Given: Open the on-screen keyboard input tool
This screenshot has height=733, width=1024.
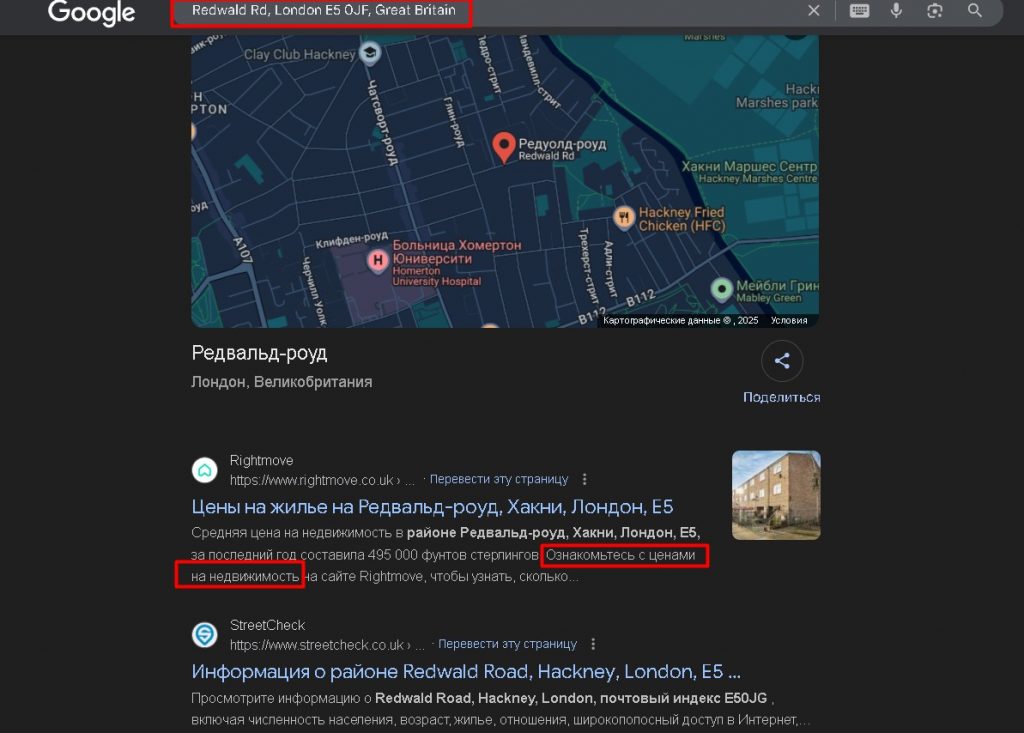Looking at the screenshot, I should click(859, 10).
